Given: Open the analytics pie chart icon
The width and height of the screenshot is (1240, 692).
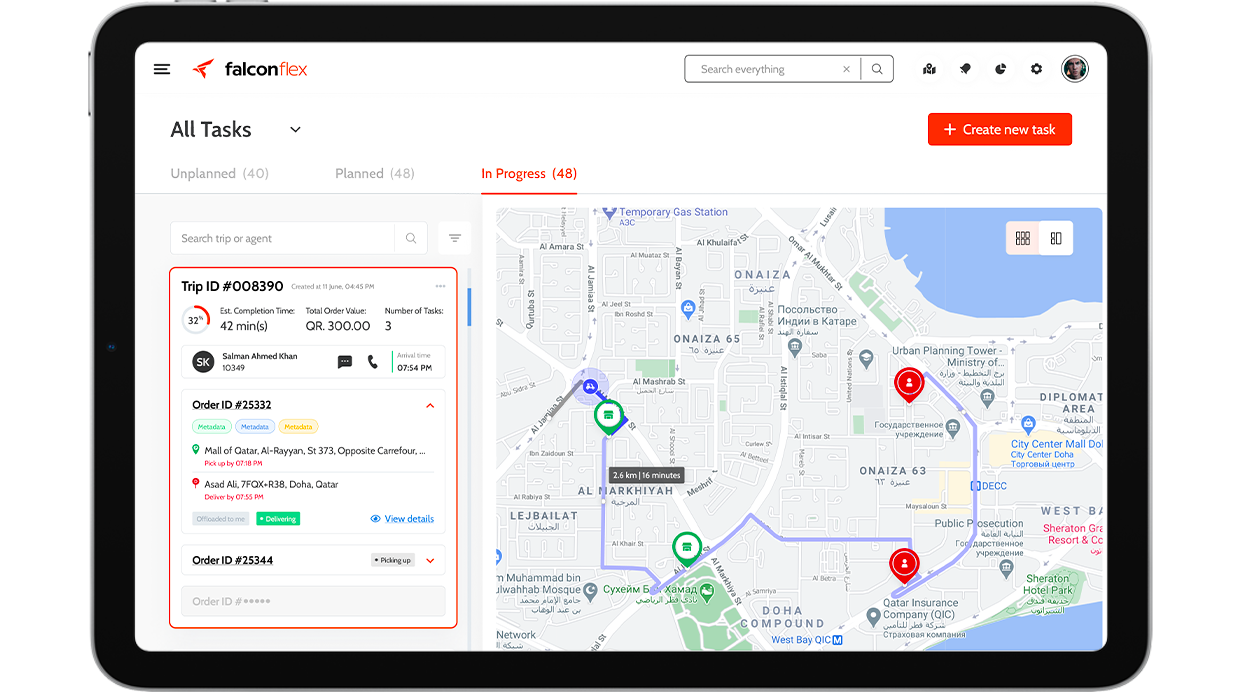Looking at the screenshot, I should (x=1001, y=69).
